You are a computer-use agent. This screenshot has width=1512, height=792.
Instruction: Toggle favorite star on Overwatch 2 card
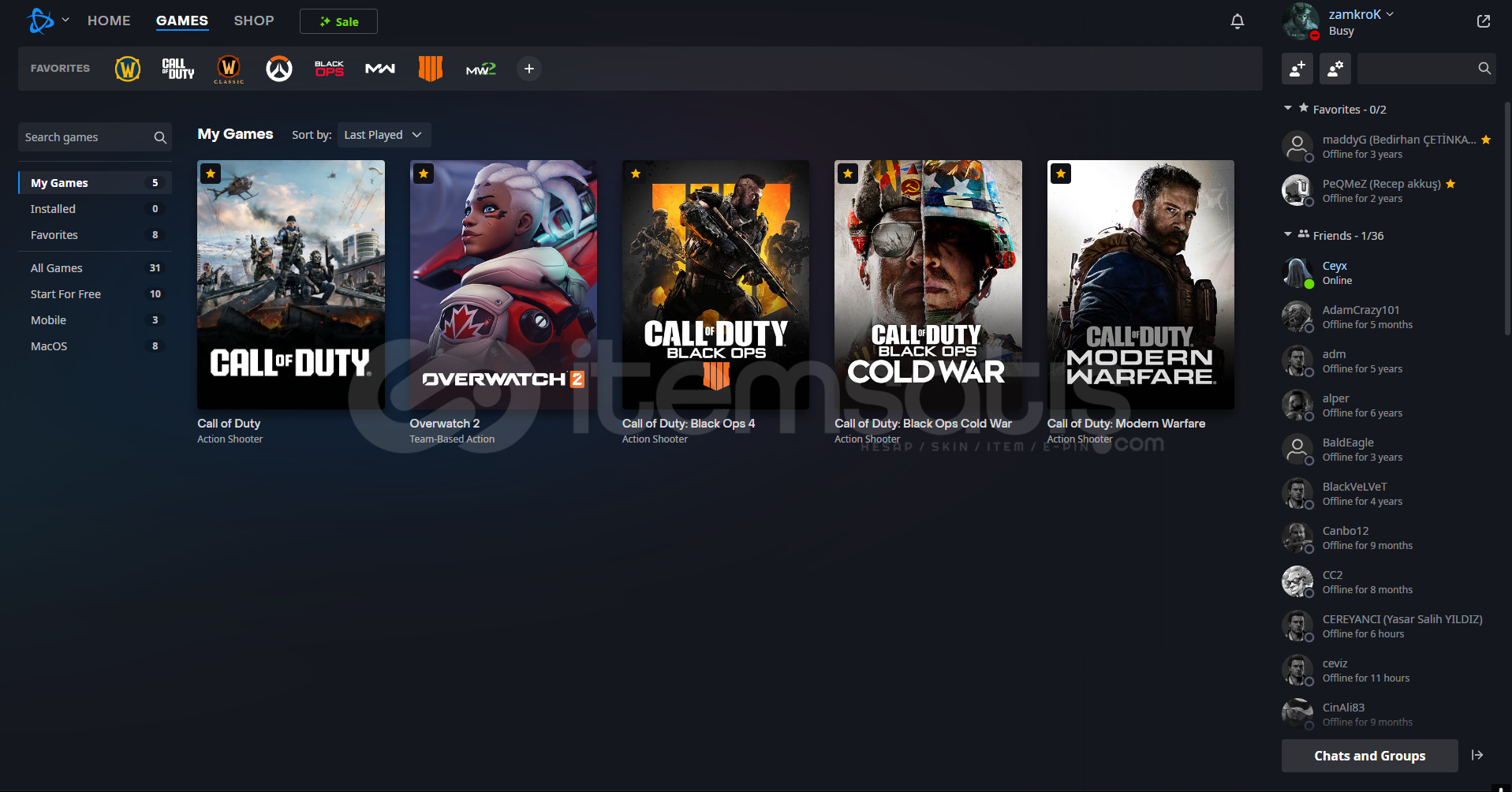coord(424,174)
